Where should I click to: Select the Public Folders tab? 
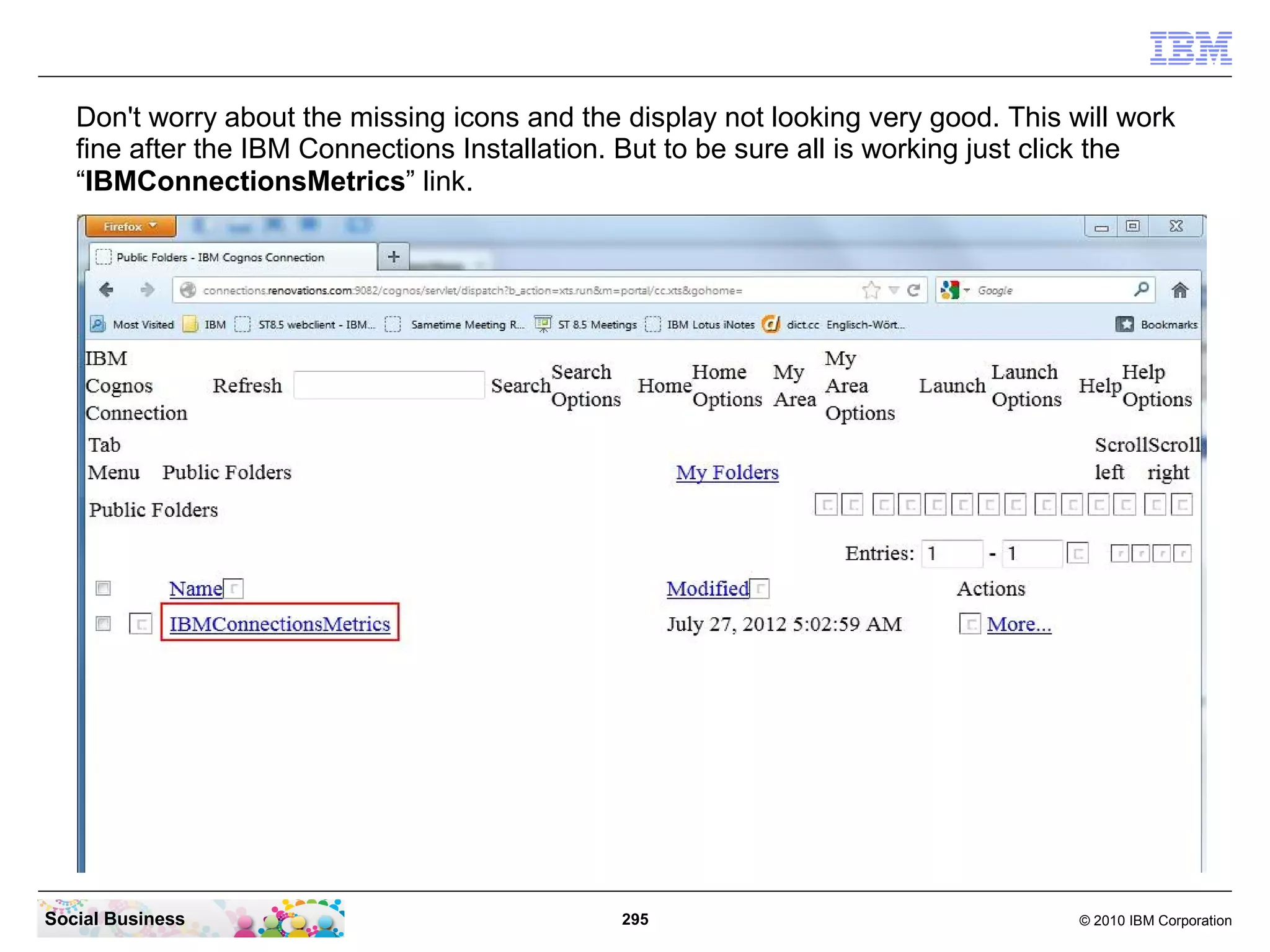227,472
